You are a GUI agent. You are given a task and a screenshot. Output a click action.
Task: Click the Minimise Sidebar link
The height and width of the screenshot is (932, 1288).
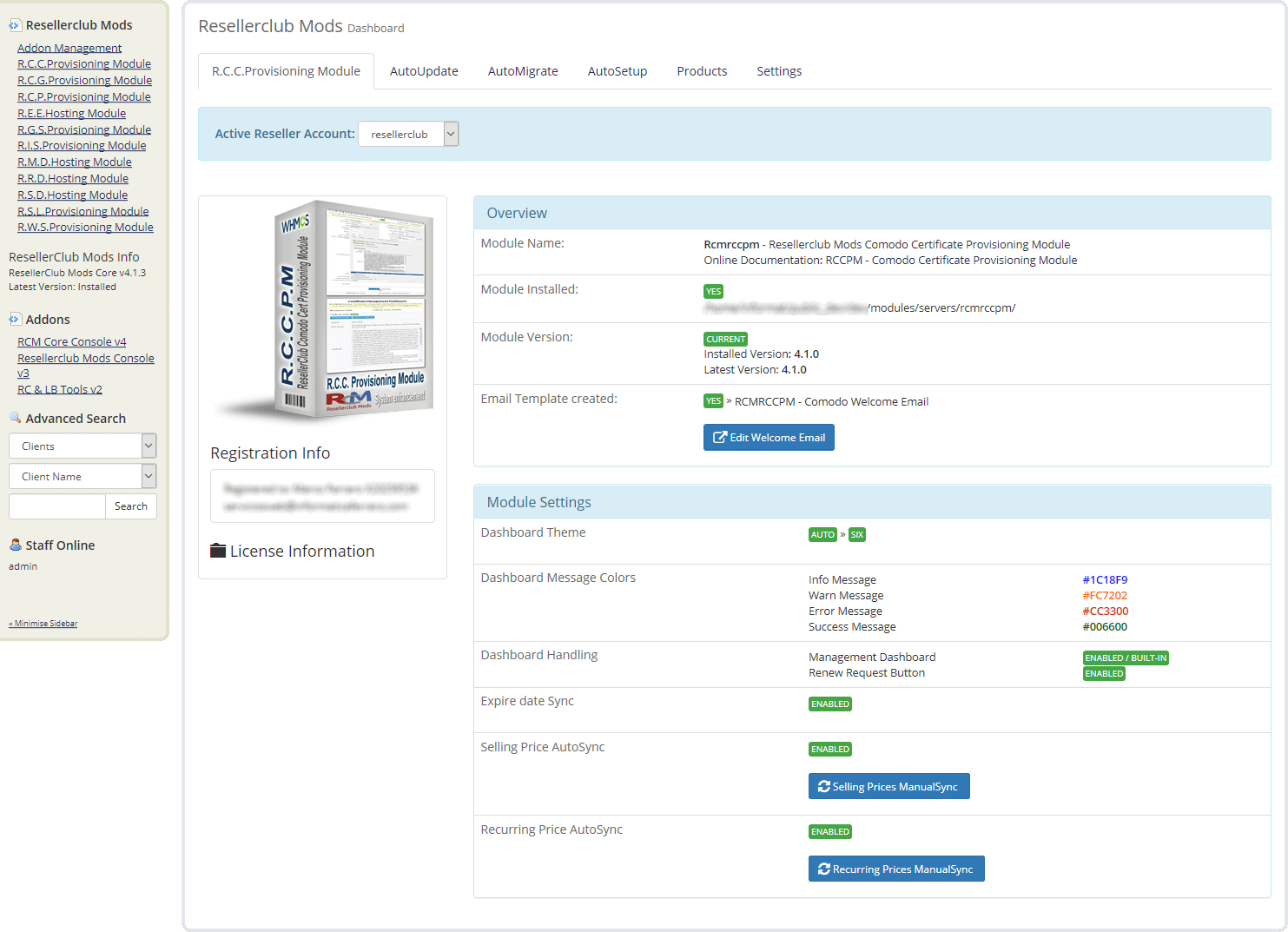(43, 624)
